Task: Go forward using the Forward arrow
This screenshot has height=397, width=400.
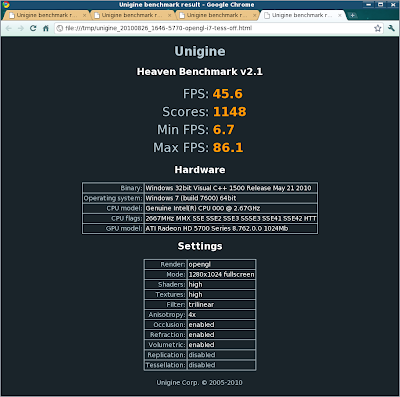Action: coord(21,28)
